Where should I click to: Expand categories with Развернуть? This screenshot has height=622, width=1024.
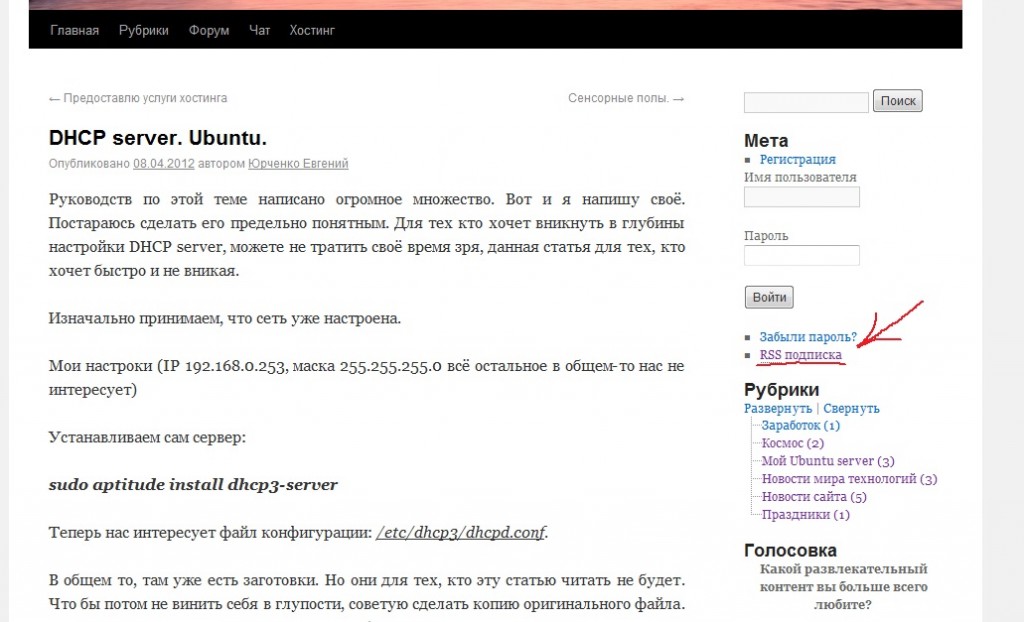click(x=778, y=408)
